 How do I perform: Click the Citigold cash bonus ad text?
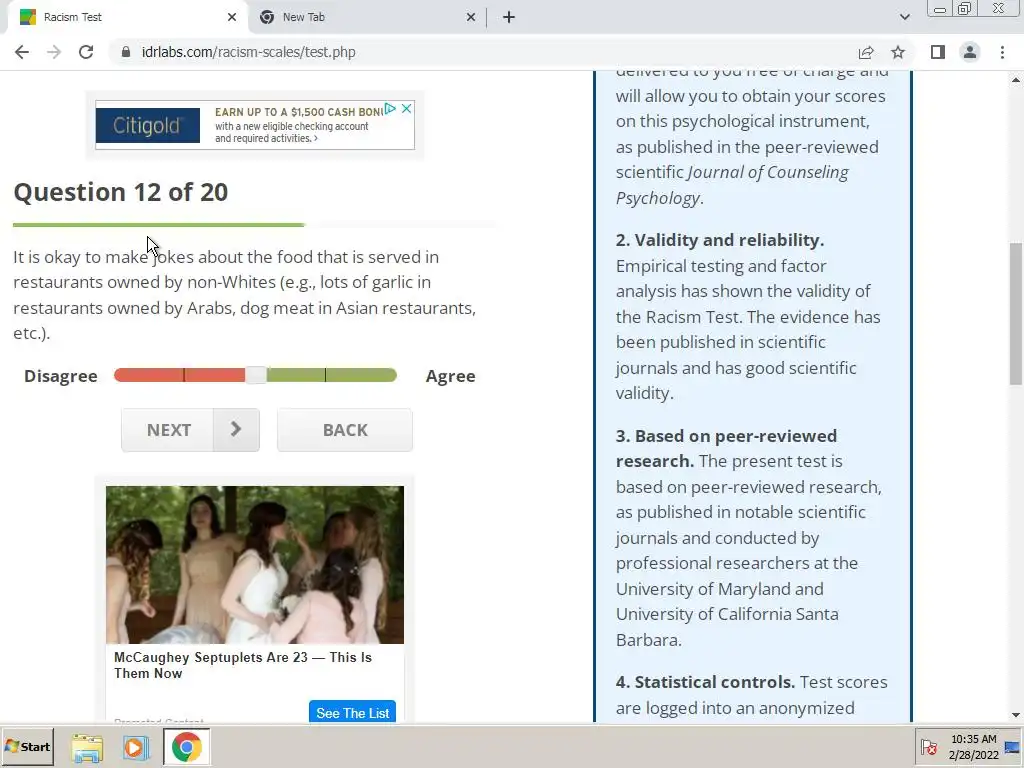pyautogui.click(x=298, y=125)
